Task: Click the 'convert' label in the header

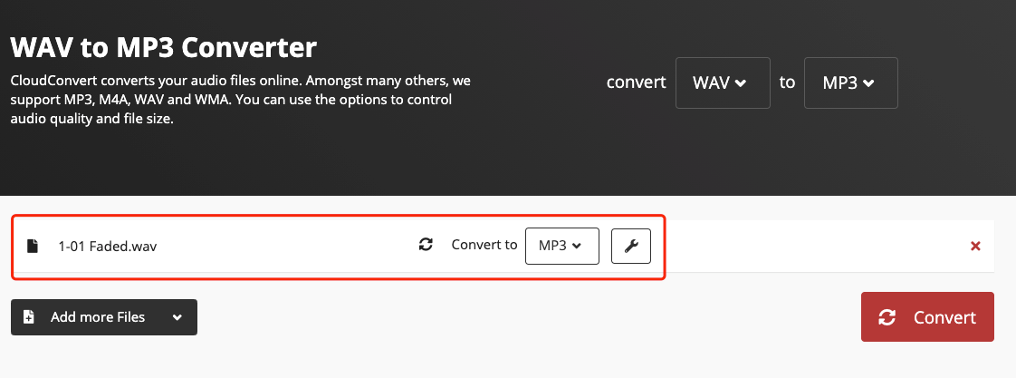Action: tap(636, 83)
